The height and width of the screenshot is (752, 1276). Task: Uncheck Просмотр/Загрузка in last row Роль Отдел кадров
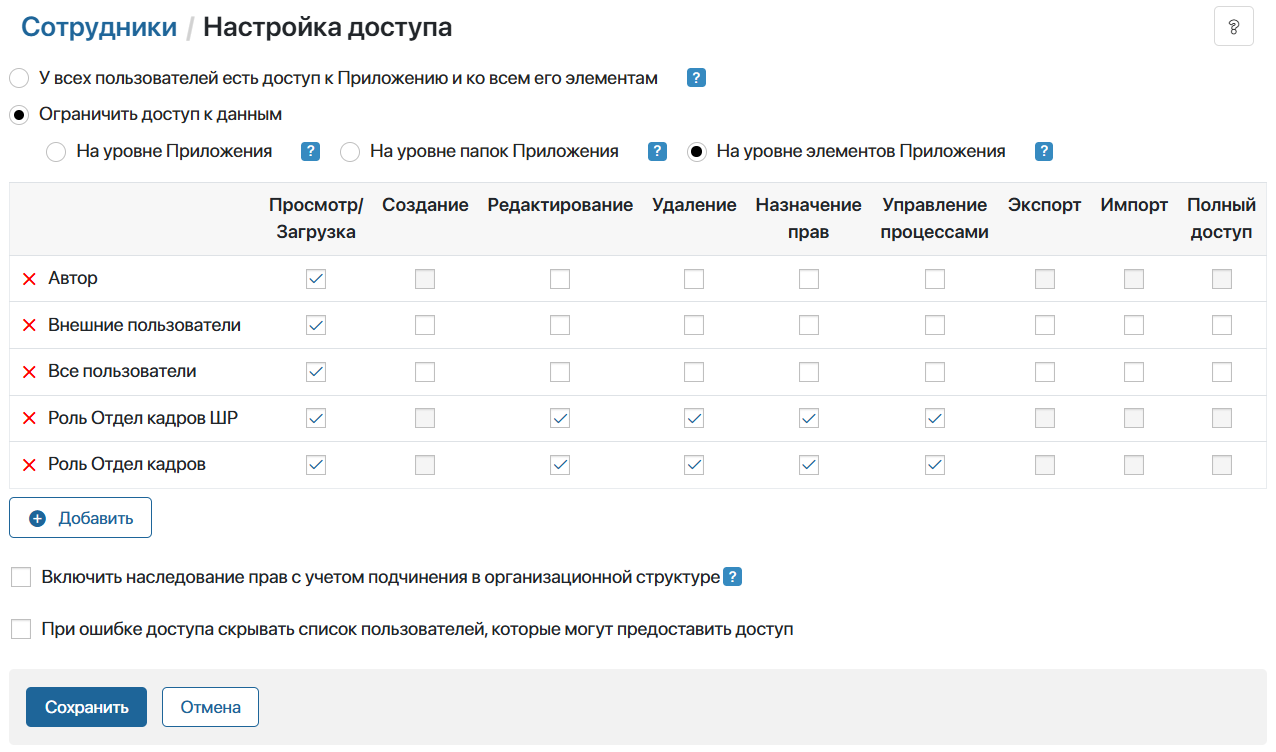[x=316, y=465]
